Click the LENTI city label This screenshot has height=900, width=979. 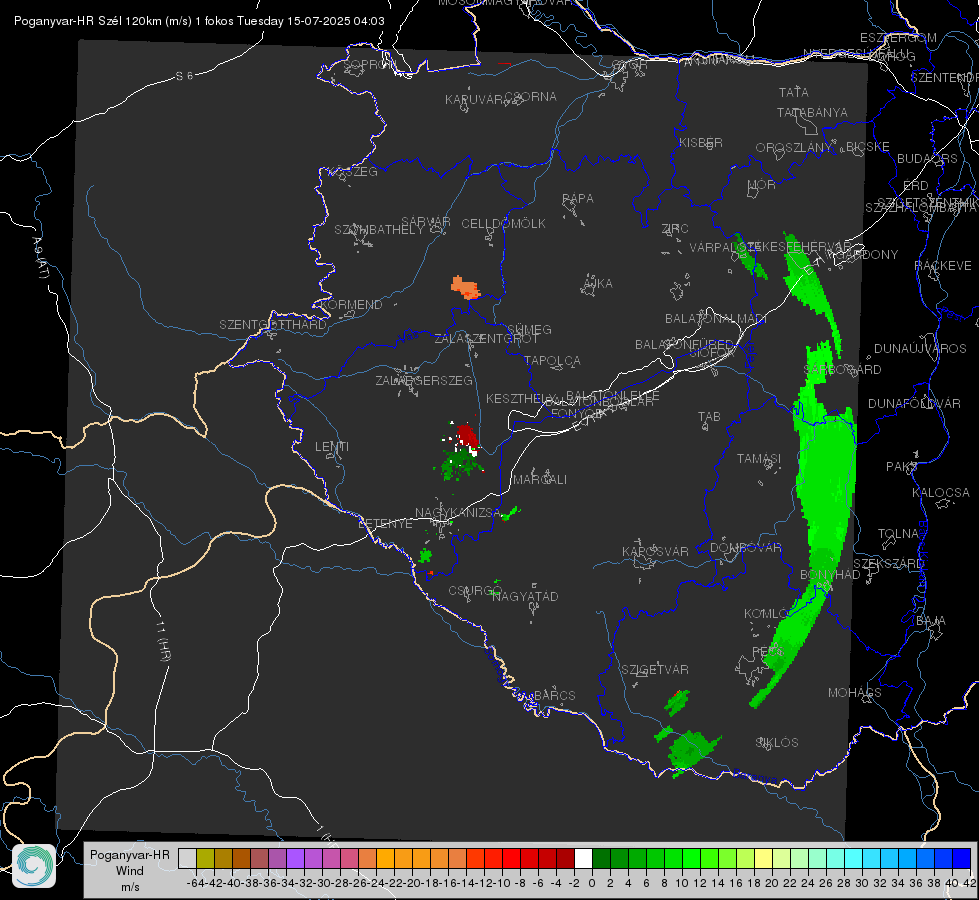pos(332,447)
